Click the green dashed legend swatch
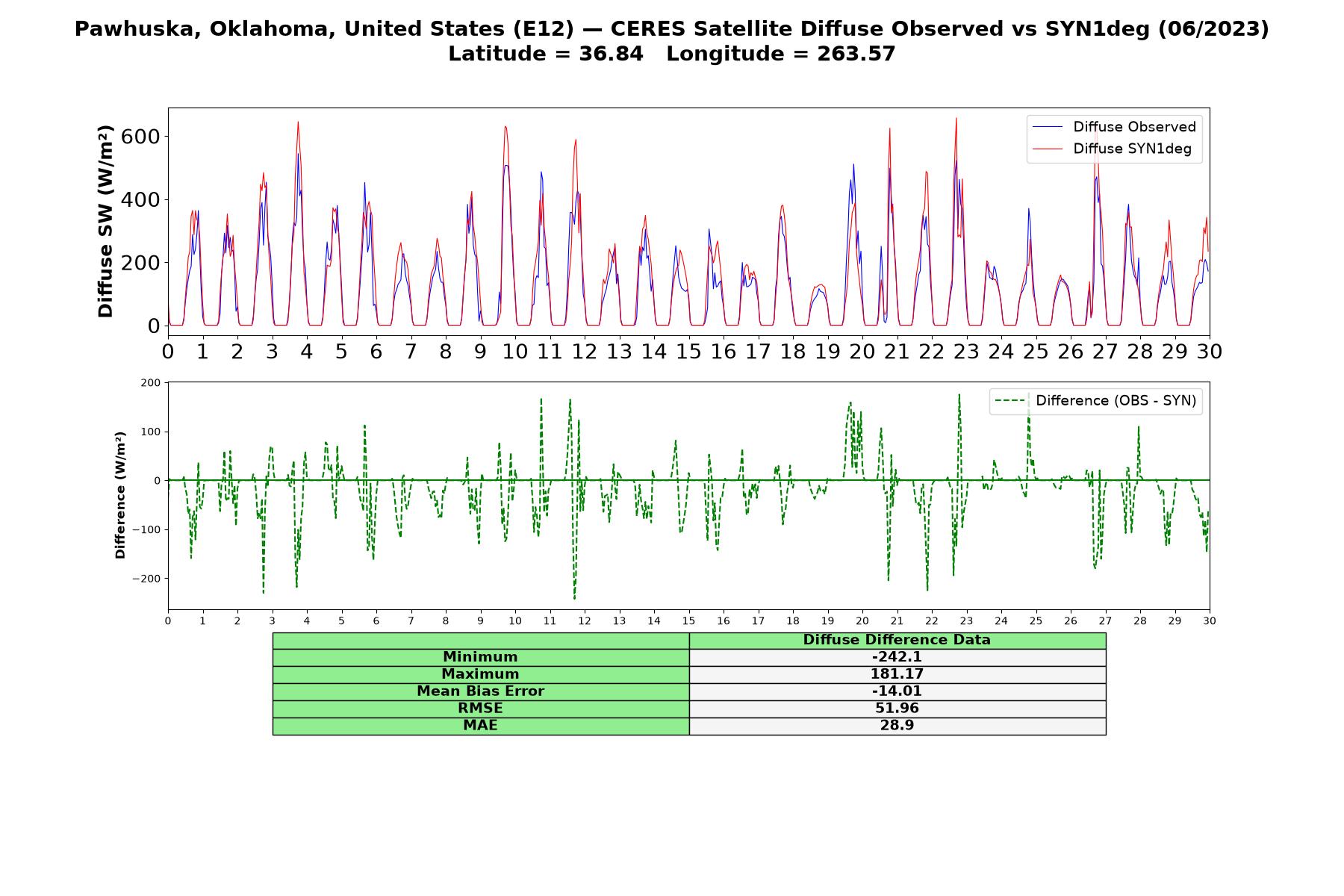 click(1009, 402)
